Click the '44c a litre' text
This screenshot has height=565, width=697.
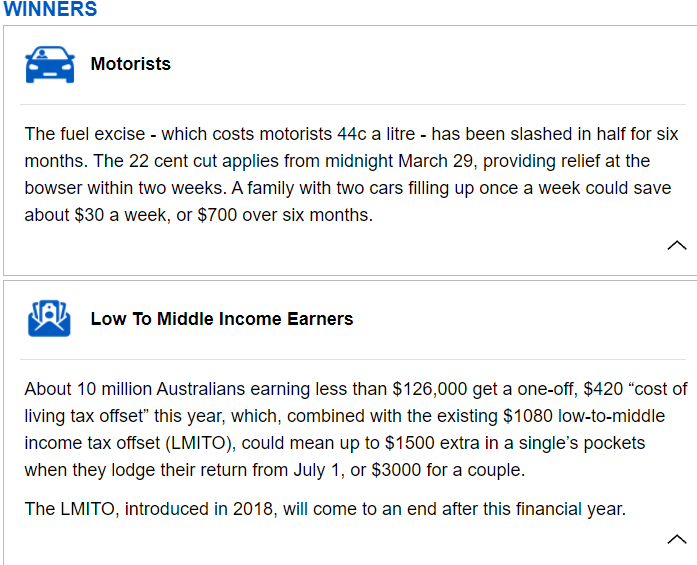376,134
